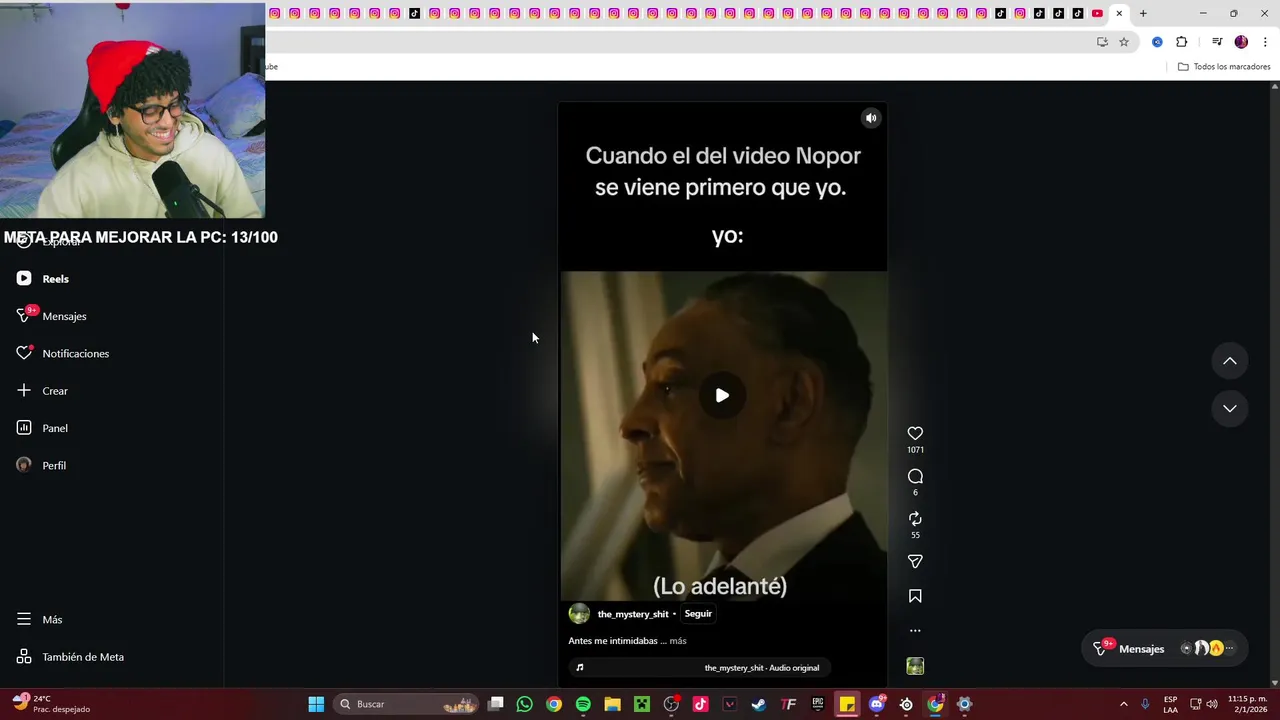Close the active browser tab
This screenshot has height=720, width=1280.
[x=1119, y=13]
